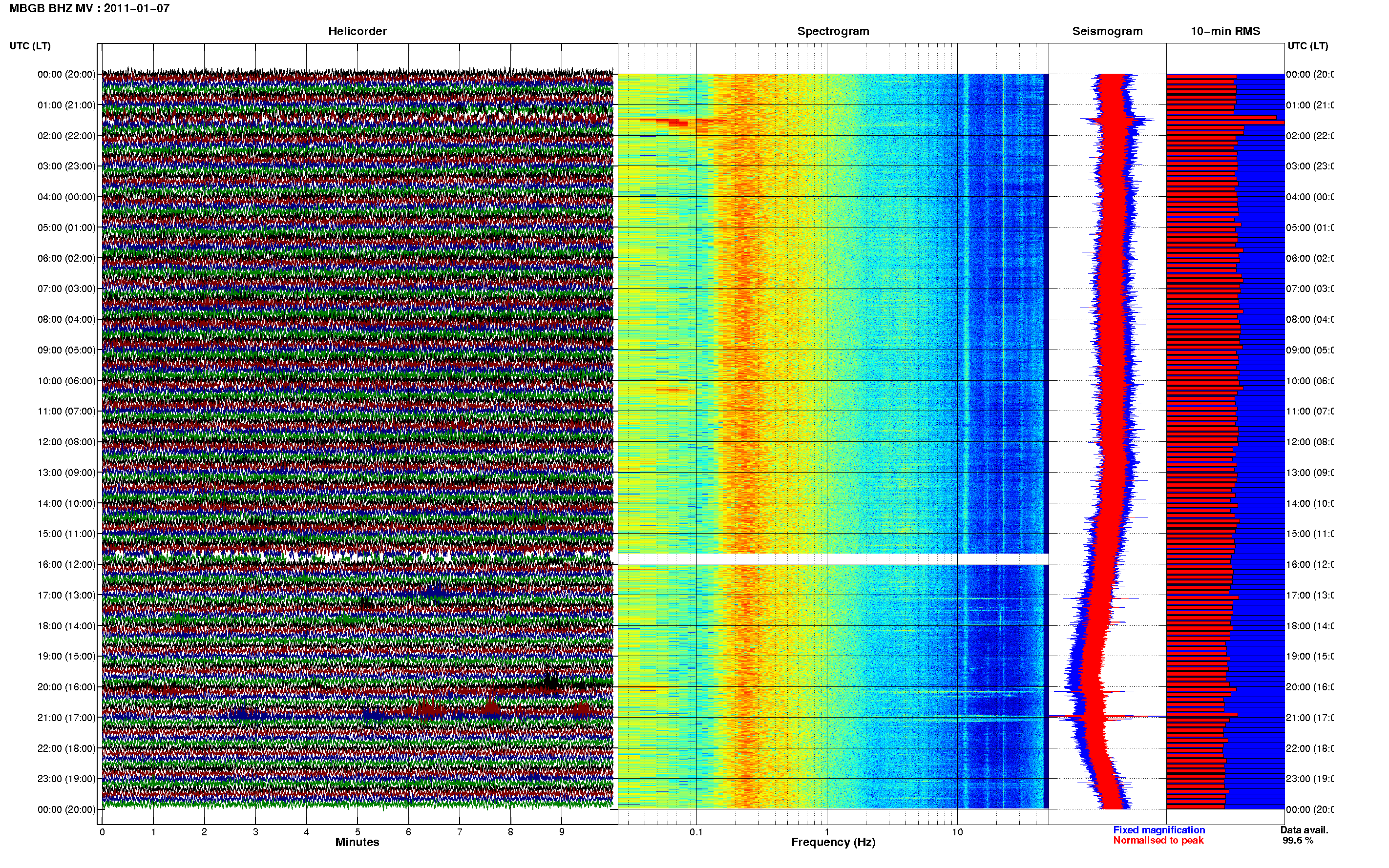1389x868 pixels.
Task: Click left axis time label 04:00 (00:00)
Action: point(66,197)
